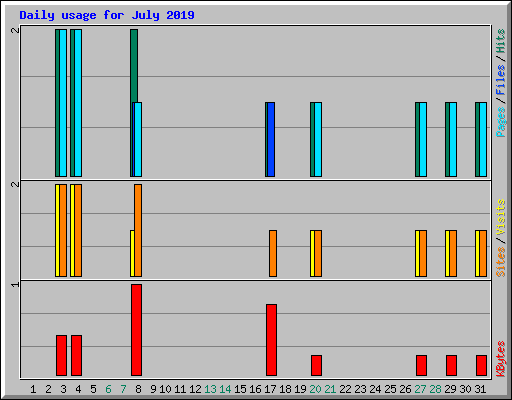Click the green day 20 axis label
The height and width of the screenshot is (400, 512).
[x=315, y=389]
